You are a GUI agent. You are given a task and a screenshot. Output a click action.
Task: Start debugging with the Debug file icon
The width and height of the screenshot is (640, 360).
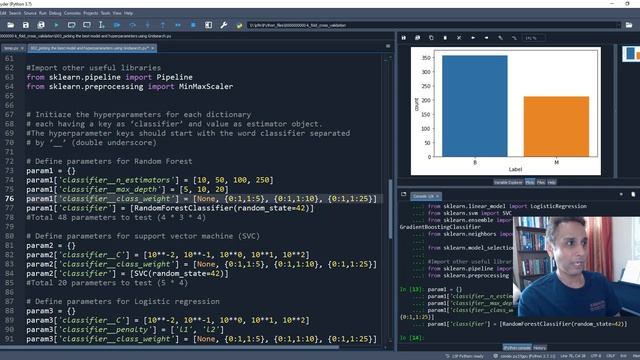click(117, 25)
